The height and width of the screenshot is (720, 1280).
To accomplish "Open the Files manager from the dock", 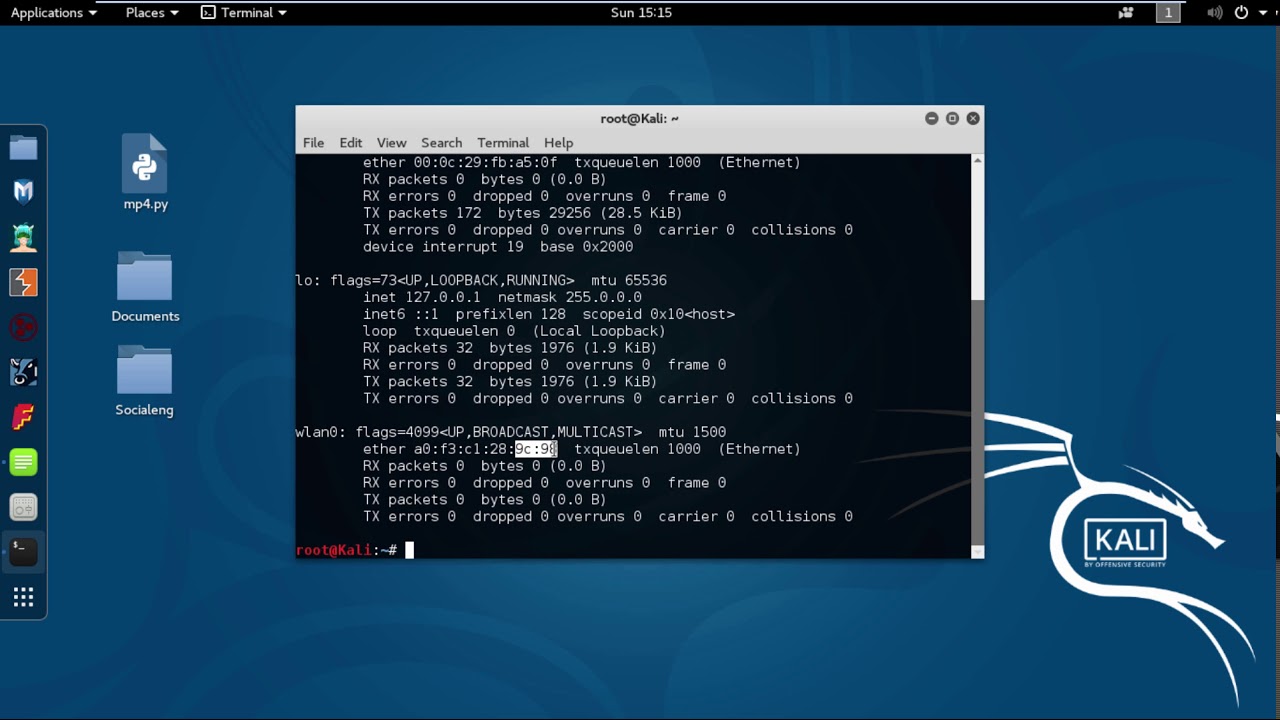I will coord(23,148).
